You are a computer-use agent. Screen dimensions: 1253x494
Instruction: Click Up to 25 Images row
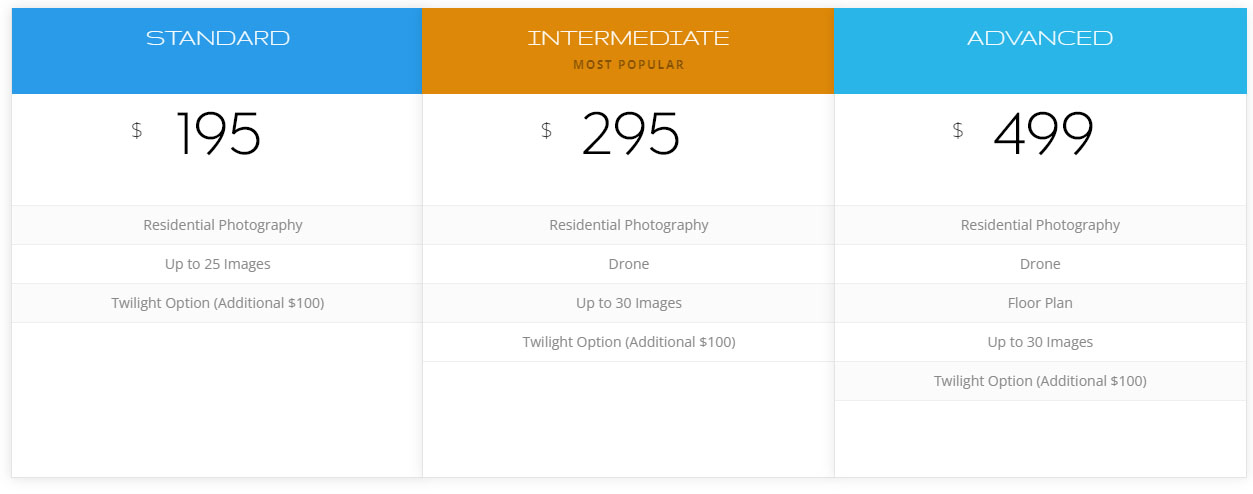coord(217,264)
